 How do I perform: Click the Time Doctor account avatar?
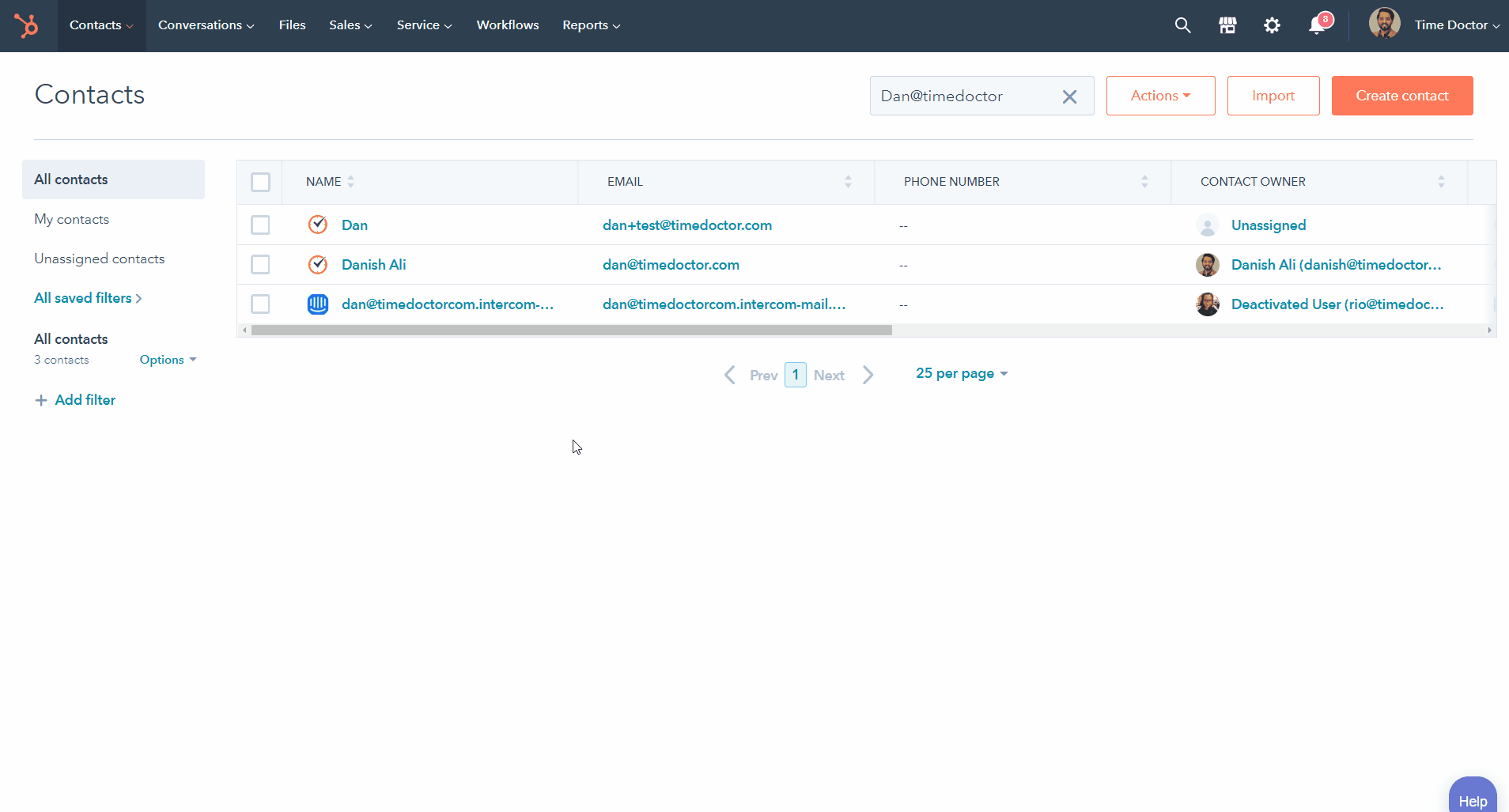1385,24
